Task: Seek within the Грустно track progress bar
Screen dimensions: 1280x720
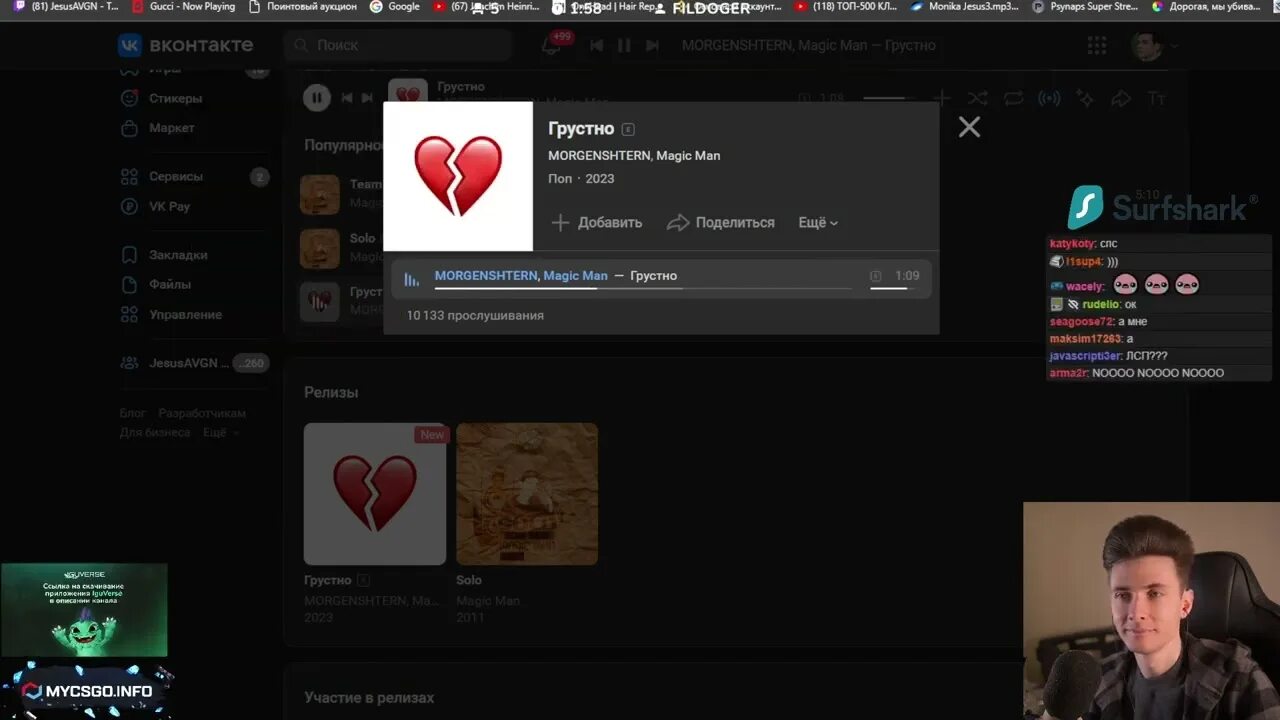Action: click(643, 288)
